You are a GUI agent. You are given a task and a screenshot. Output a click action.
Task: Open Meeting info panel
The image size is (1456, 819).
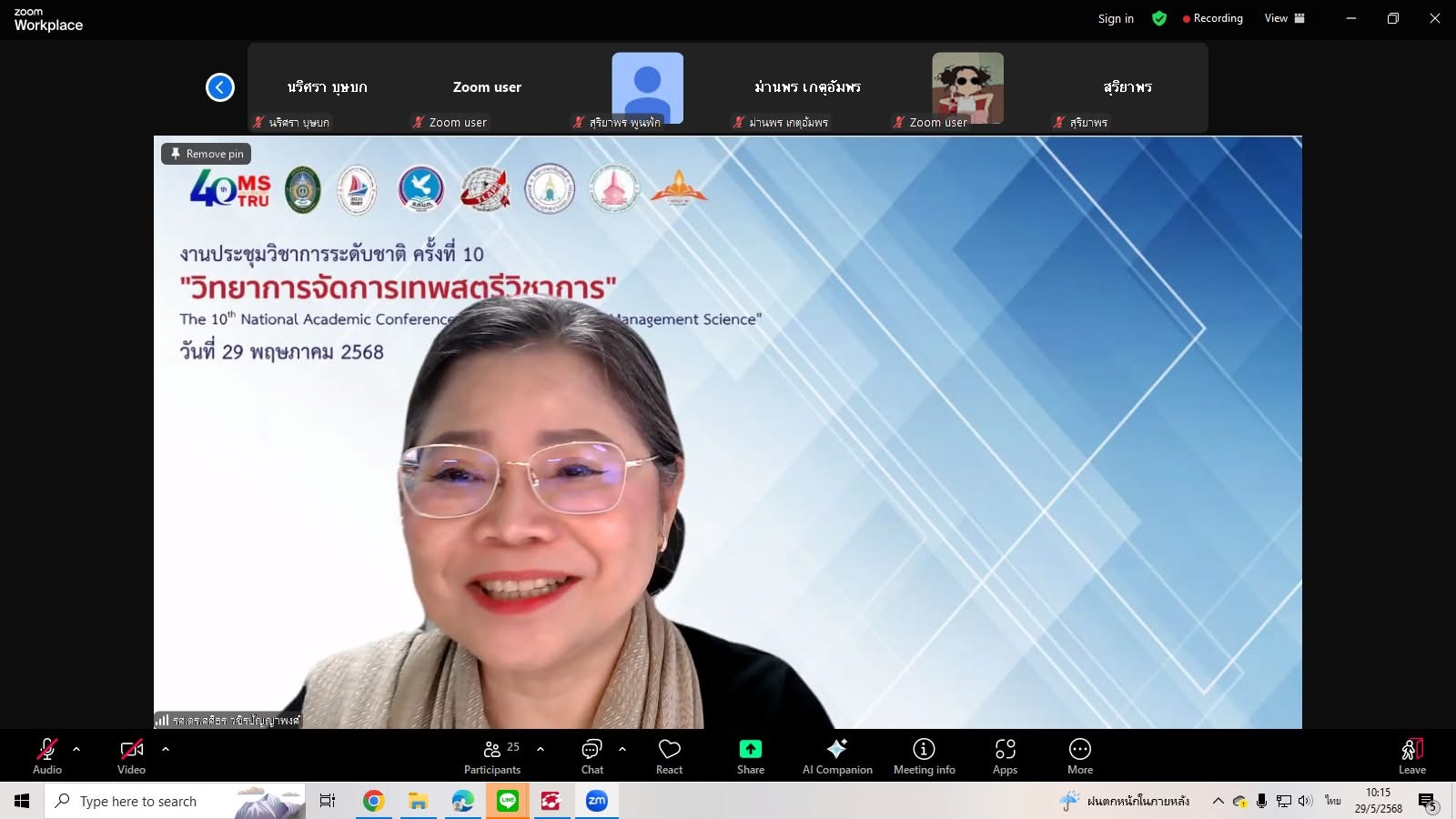924,755
